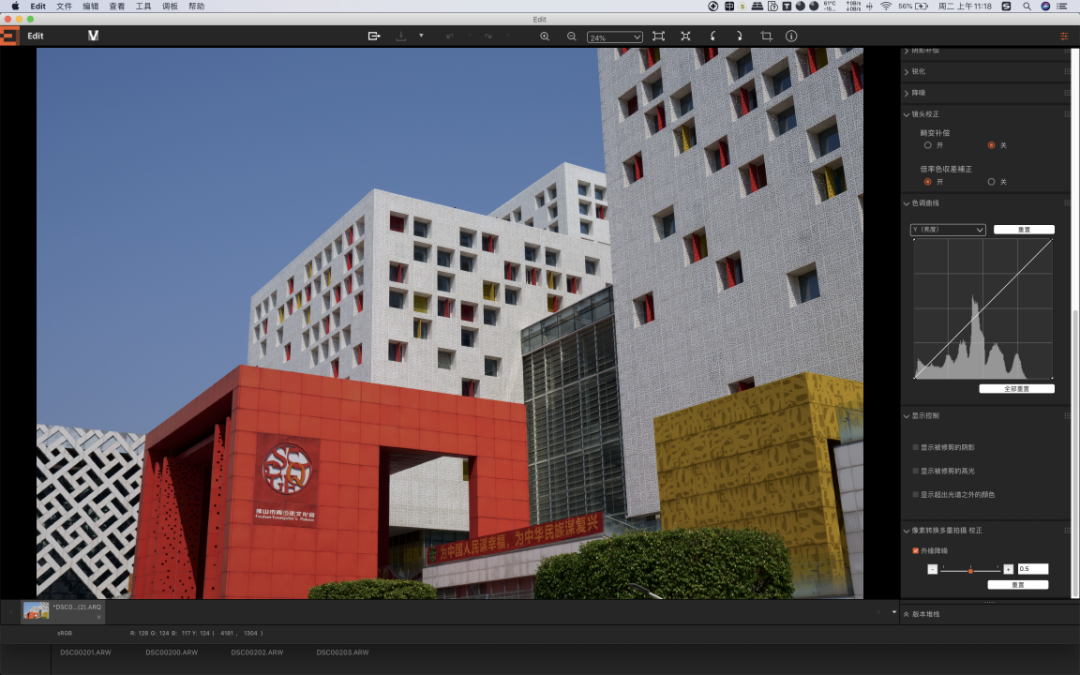The image size is (1080, 675).
Task: Collapse the 色调曲线 section
Action: [906, 203]
